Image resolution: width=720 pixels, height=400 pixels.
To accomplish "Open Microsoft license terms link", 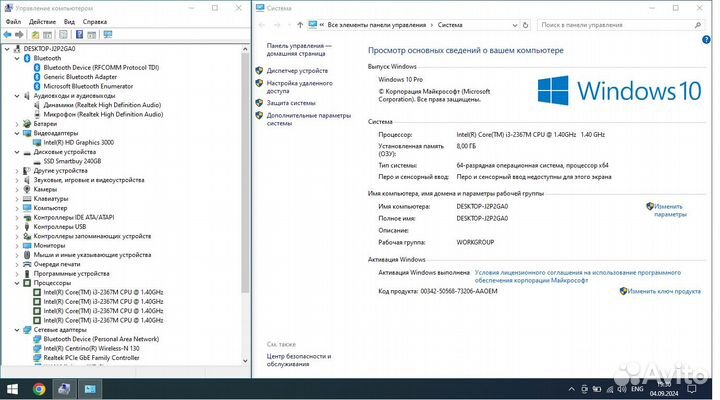I will point(578,276).
